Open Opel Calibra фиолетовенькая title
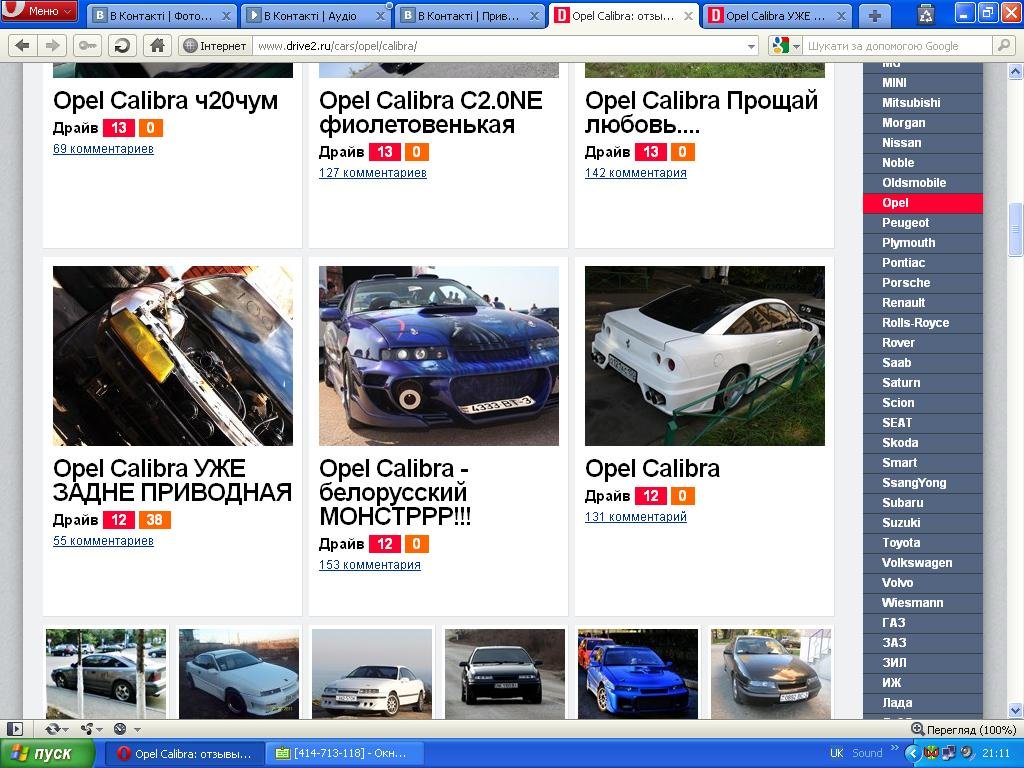1024x768 pixels. pyautogui.click(x=430, y=112)
